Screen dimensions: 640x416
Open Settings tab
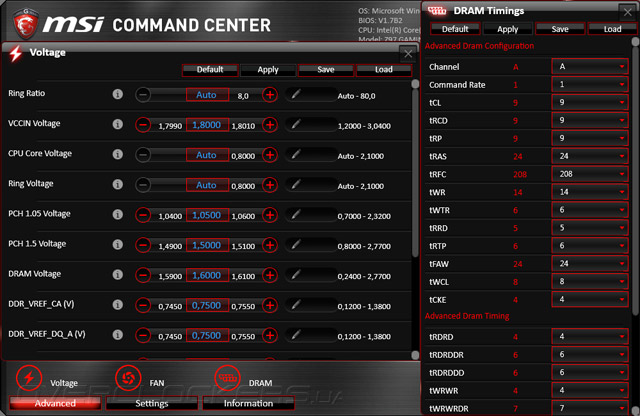[152, 403]
